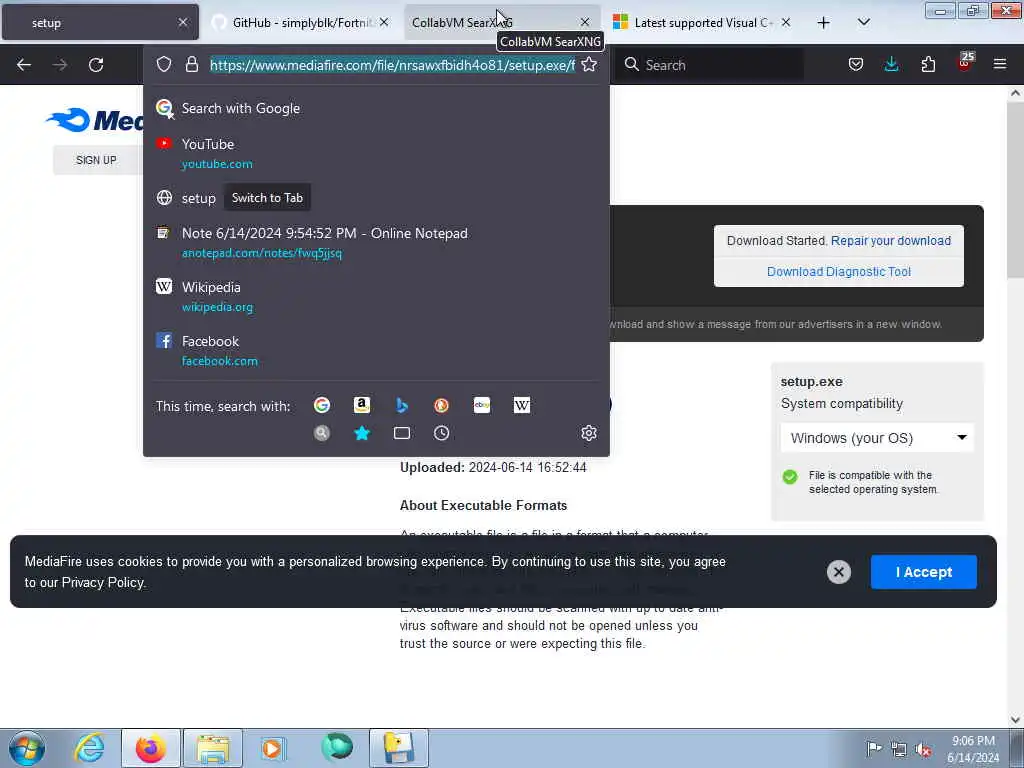Open search settings gear icon

(x=588, y=433)
